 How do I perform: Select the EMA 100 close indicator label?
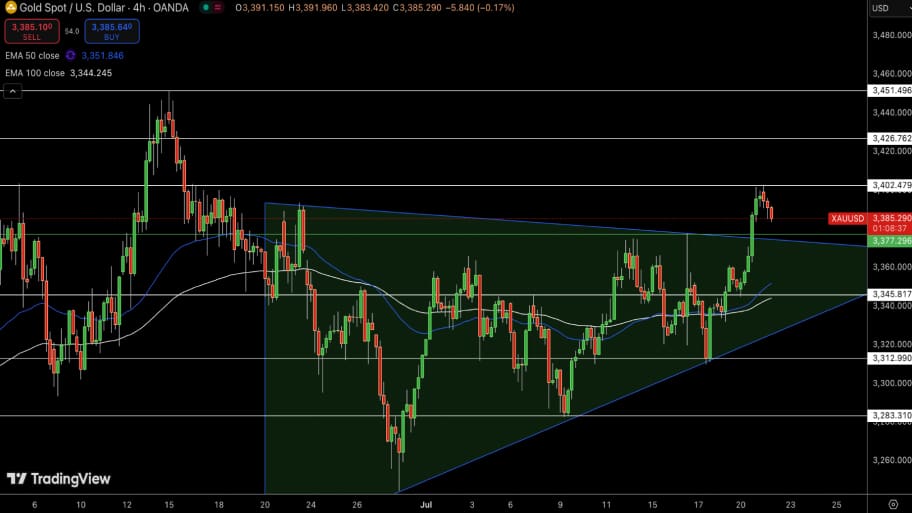[x=35, y=73]
